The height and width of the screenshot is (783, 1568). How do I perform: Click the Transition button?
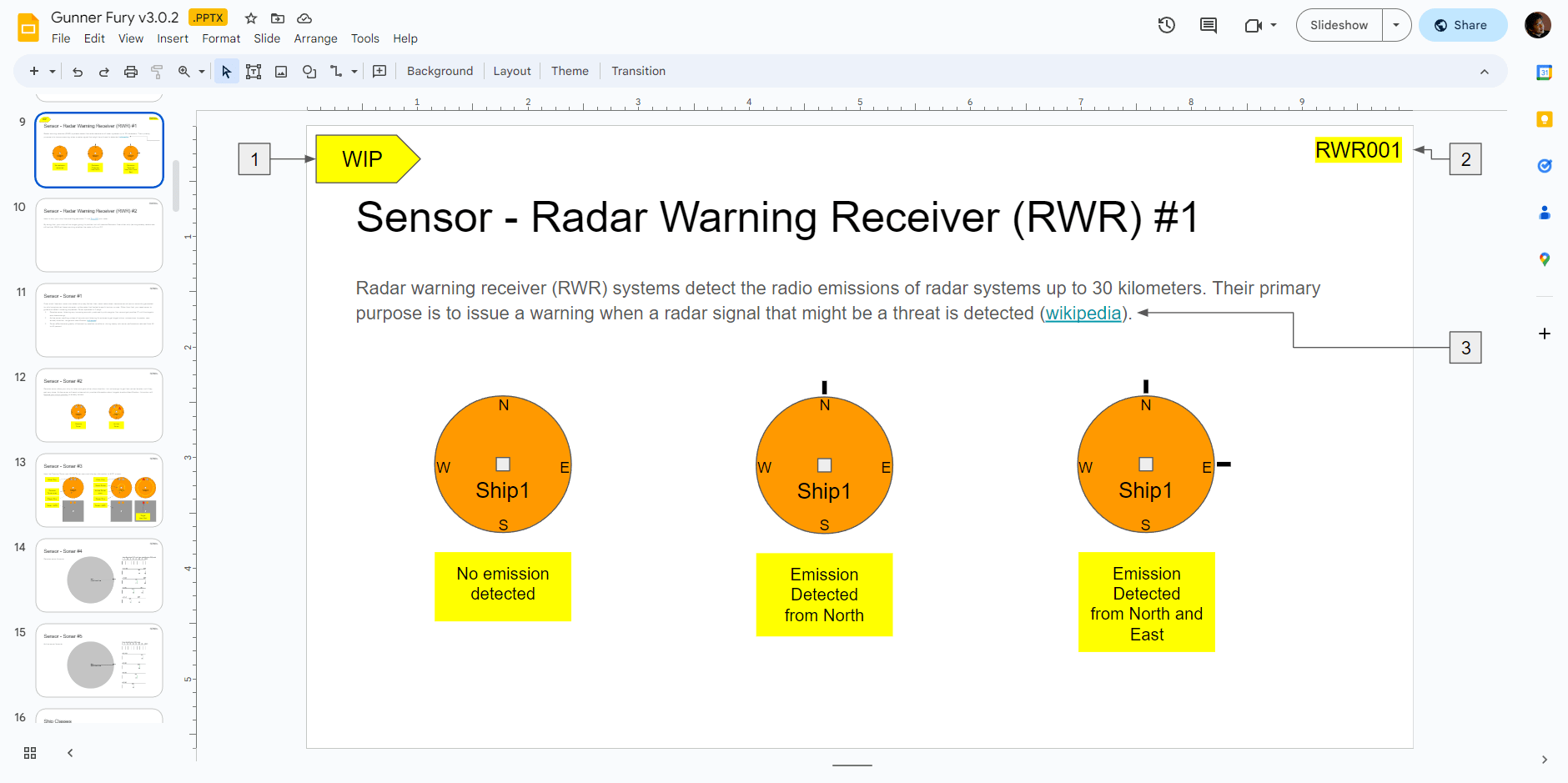(638, 72)
